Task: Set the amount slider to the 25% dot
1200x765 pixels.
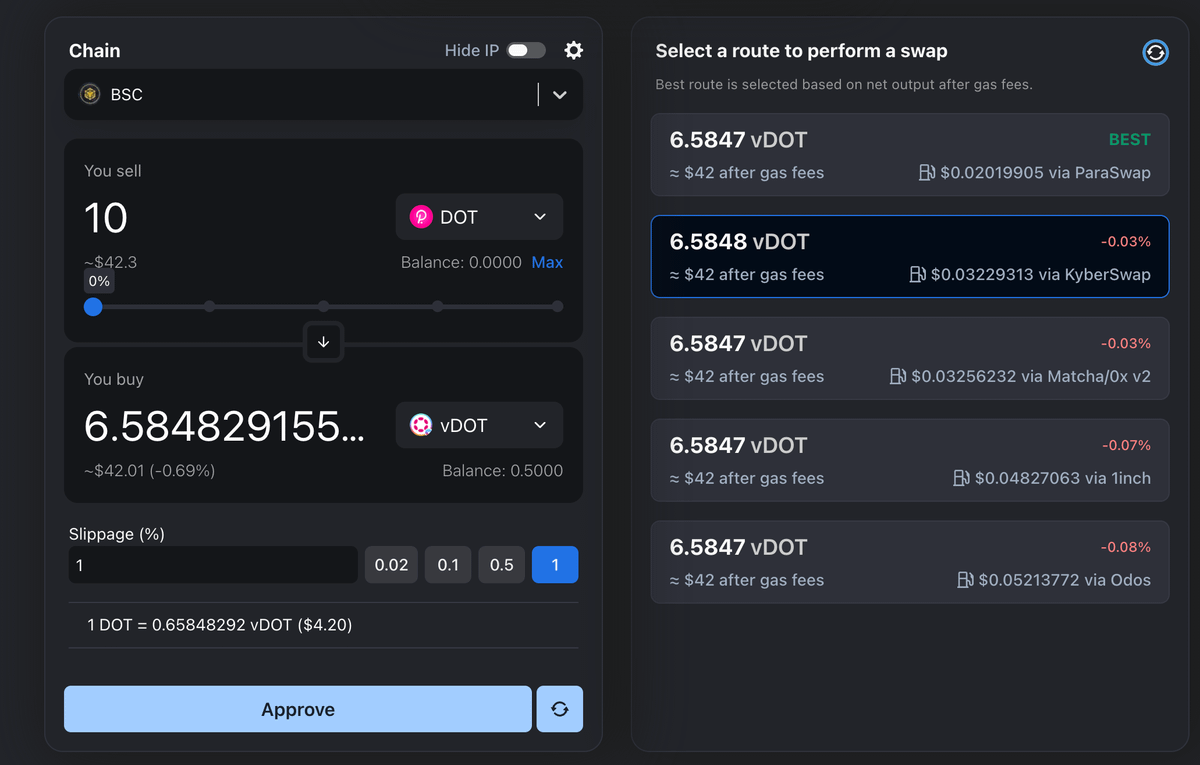Action: coord(209,307)
